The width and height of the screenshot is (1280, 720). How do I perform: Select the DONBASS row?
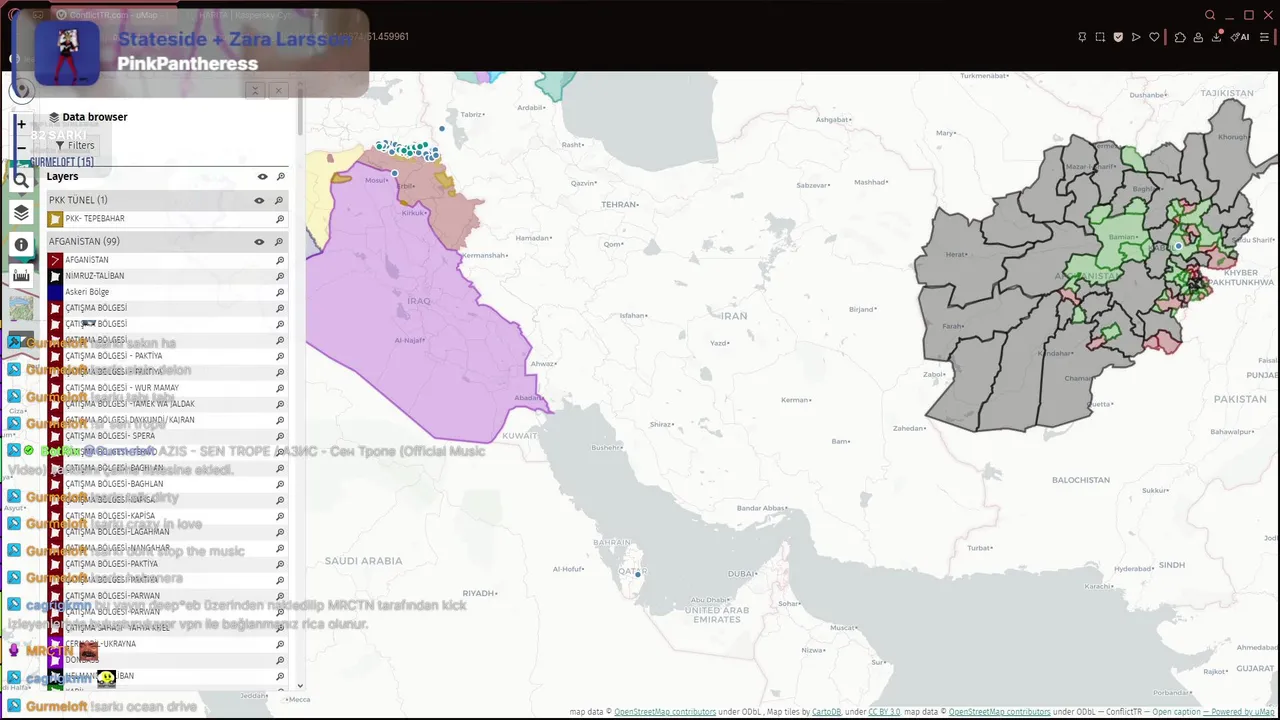(x=167, y=660)
